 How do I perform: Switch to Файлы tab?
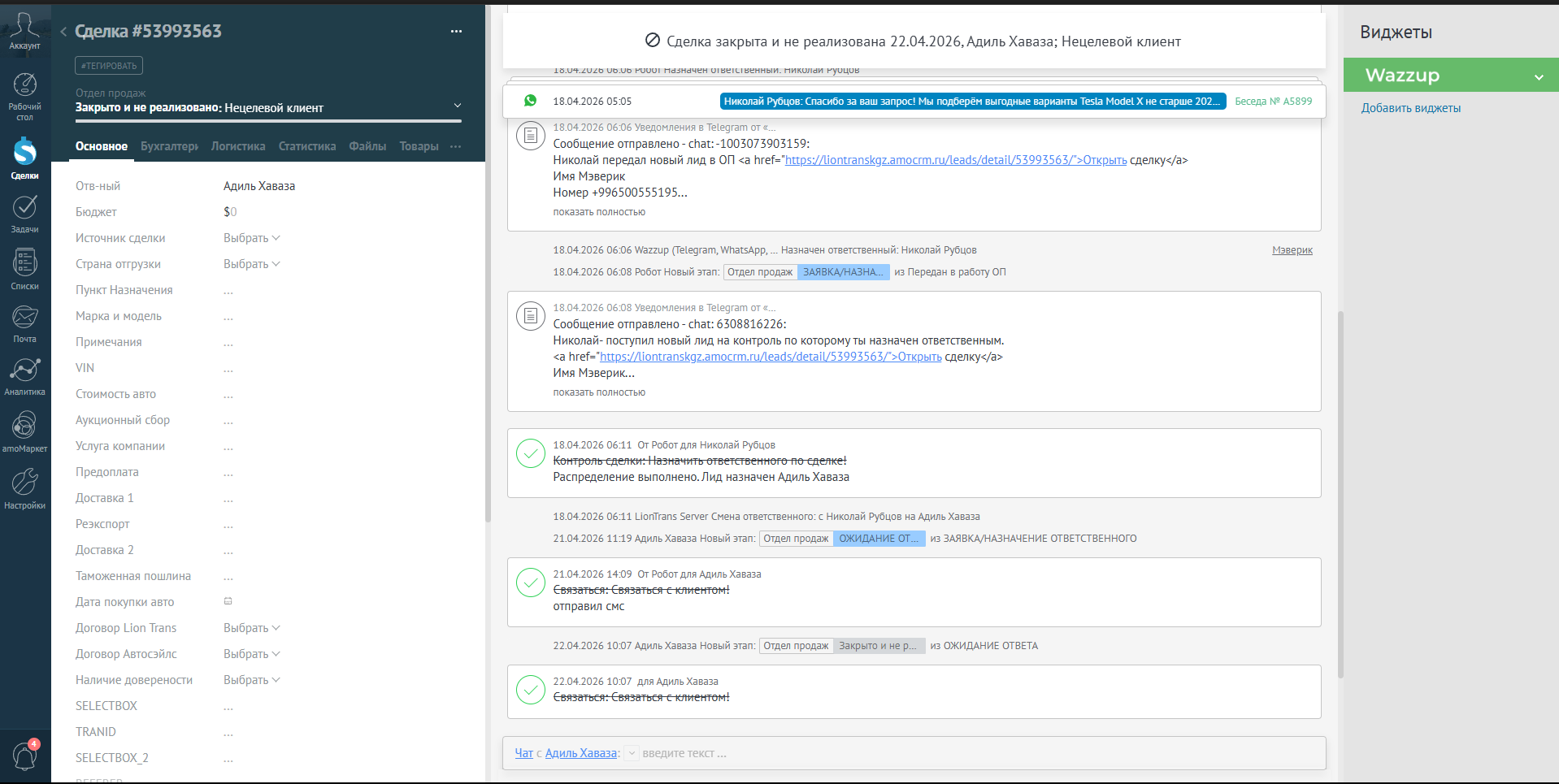367,146
